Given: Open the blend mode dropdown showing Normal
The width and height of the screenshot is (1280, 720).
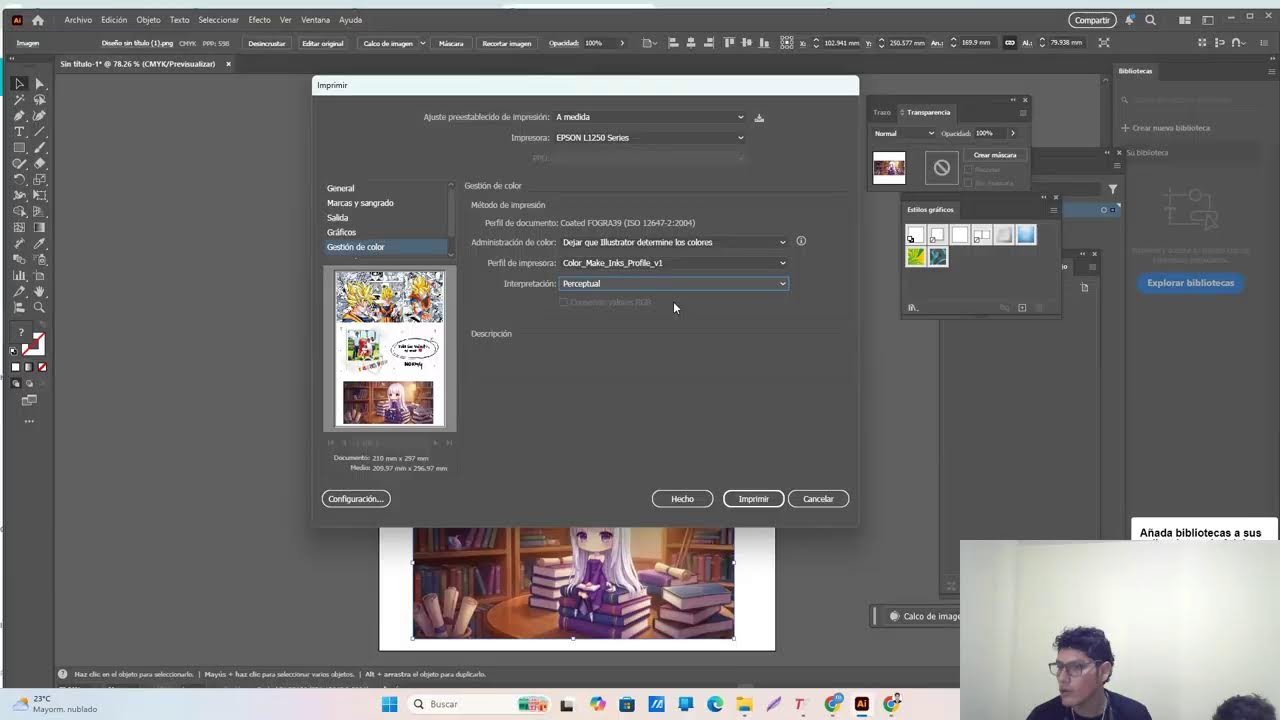Looking at the screenshot, I should coord(904,133).
